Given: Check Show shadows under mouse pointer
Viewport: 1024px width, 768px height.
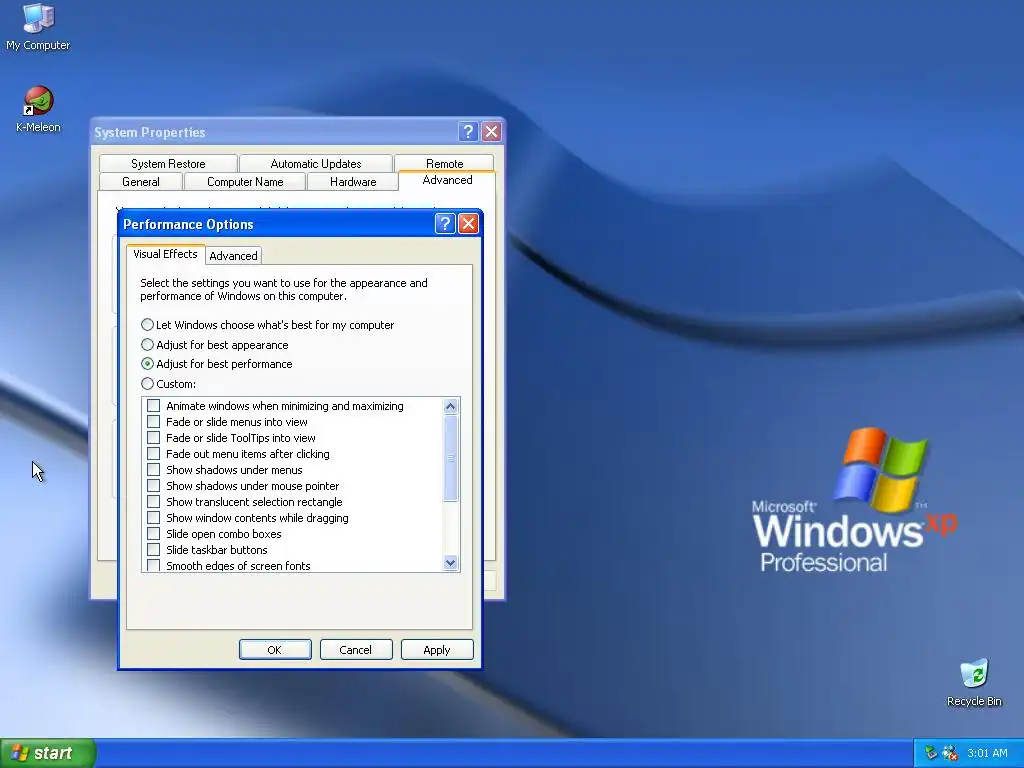Looking at the screenshot, I should pyautogui.click(x=153, y=486).
